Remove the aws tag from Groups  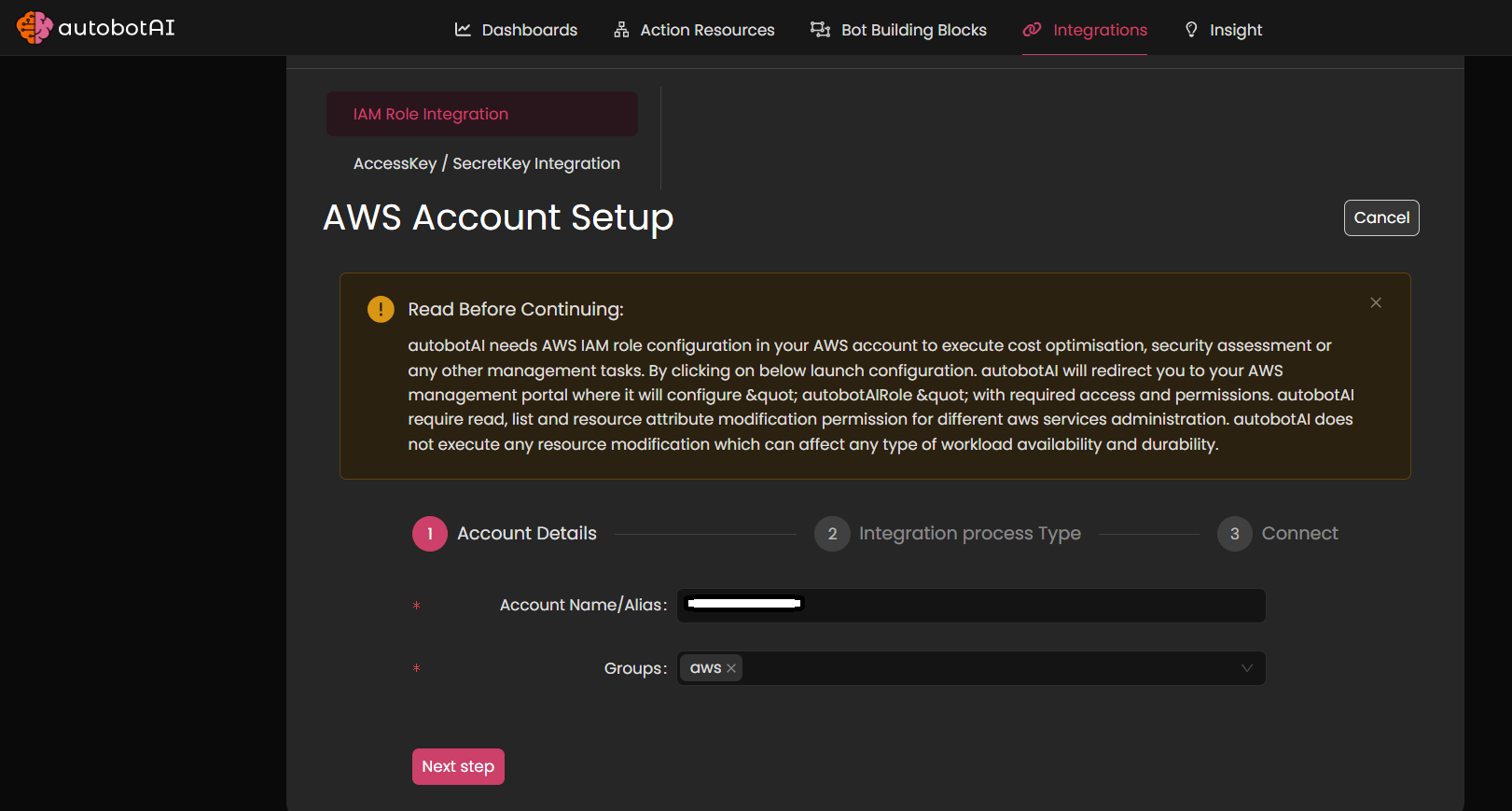coord(731,668)
